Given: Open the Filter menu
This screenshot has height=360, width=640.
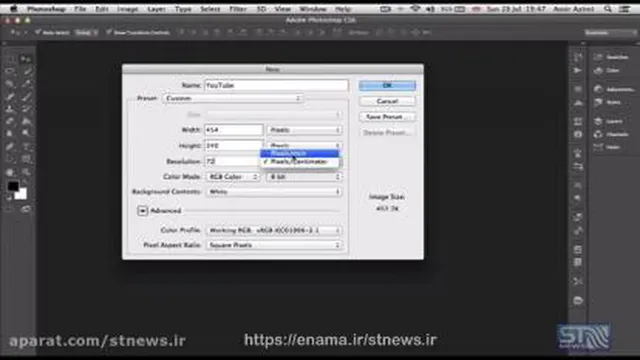Looking at the screenshot, I should (x=238, y=9).
